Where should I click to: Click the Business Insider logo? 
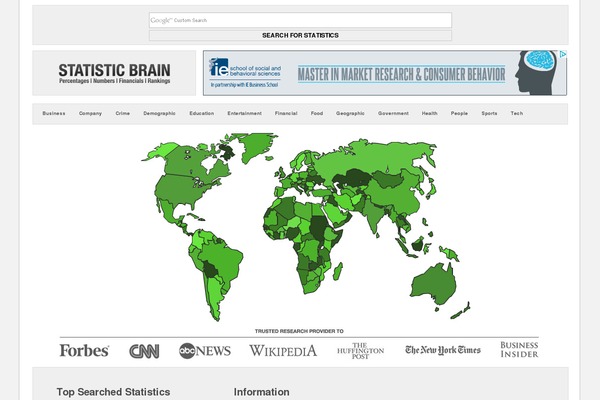(x=519, y=349)
